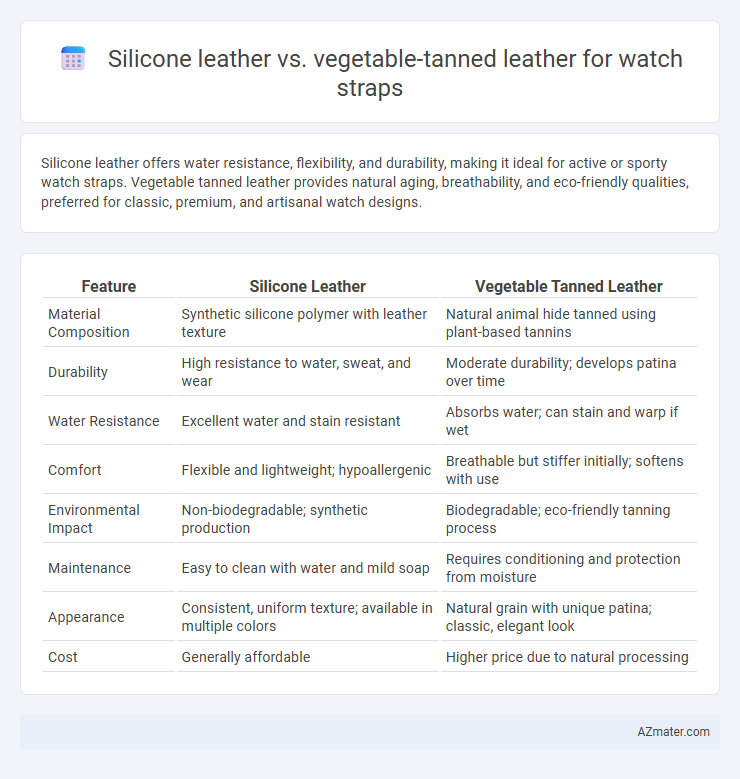
Task: Click 'Flexible and lightweight; hypoallergenic' cell
Action: tap(306, 470)
